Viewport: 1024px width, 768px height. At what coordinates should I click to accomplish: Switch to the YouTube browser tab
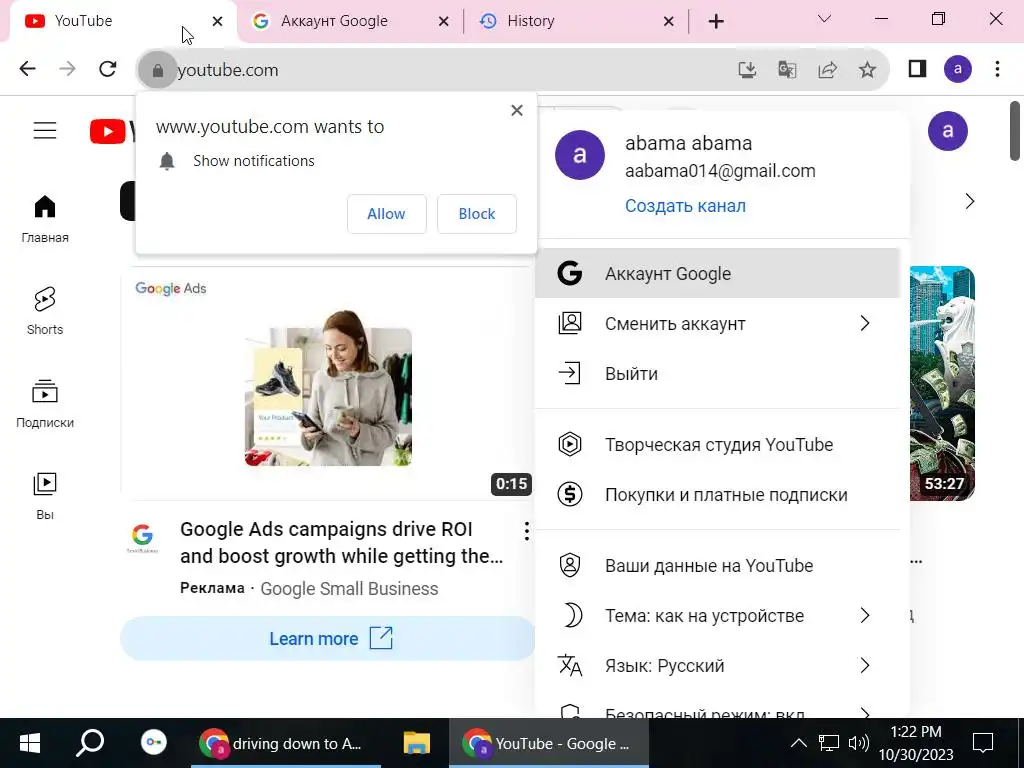click(x=121, y=21)
